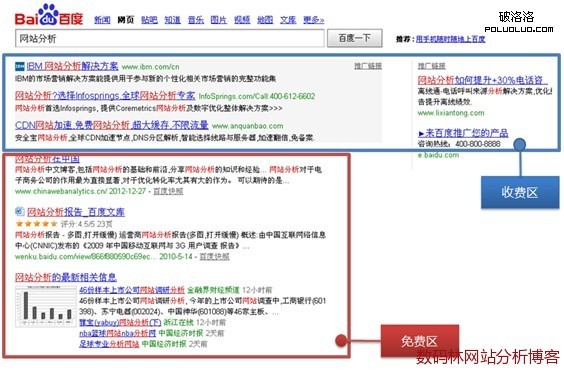The image size is (564, 370).
Task: Open 网站分析的最新相关信息 heading link
Action: pos(66,277)
